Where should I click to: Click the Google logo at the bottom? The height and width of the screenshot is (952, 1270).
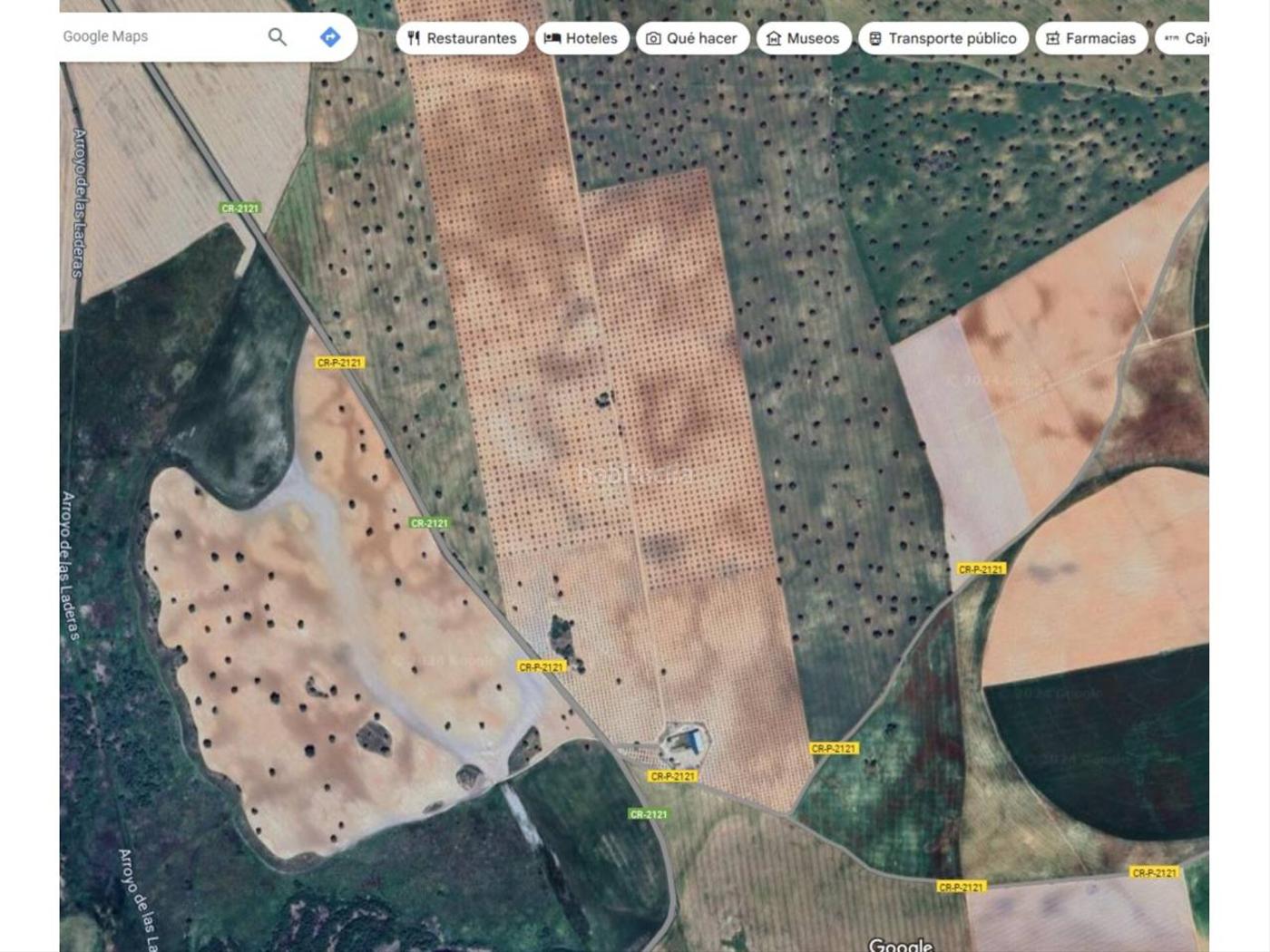click(x=900, y=945)
